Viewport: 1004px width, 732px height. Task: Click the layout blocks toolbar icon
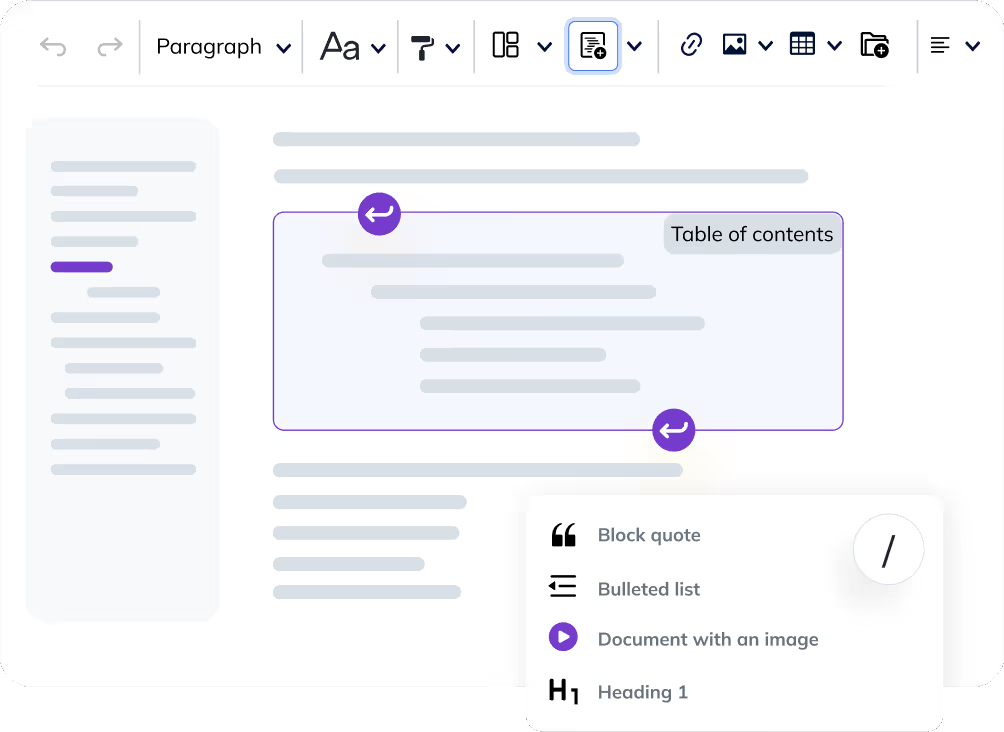(x=507, y=45)
